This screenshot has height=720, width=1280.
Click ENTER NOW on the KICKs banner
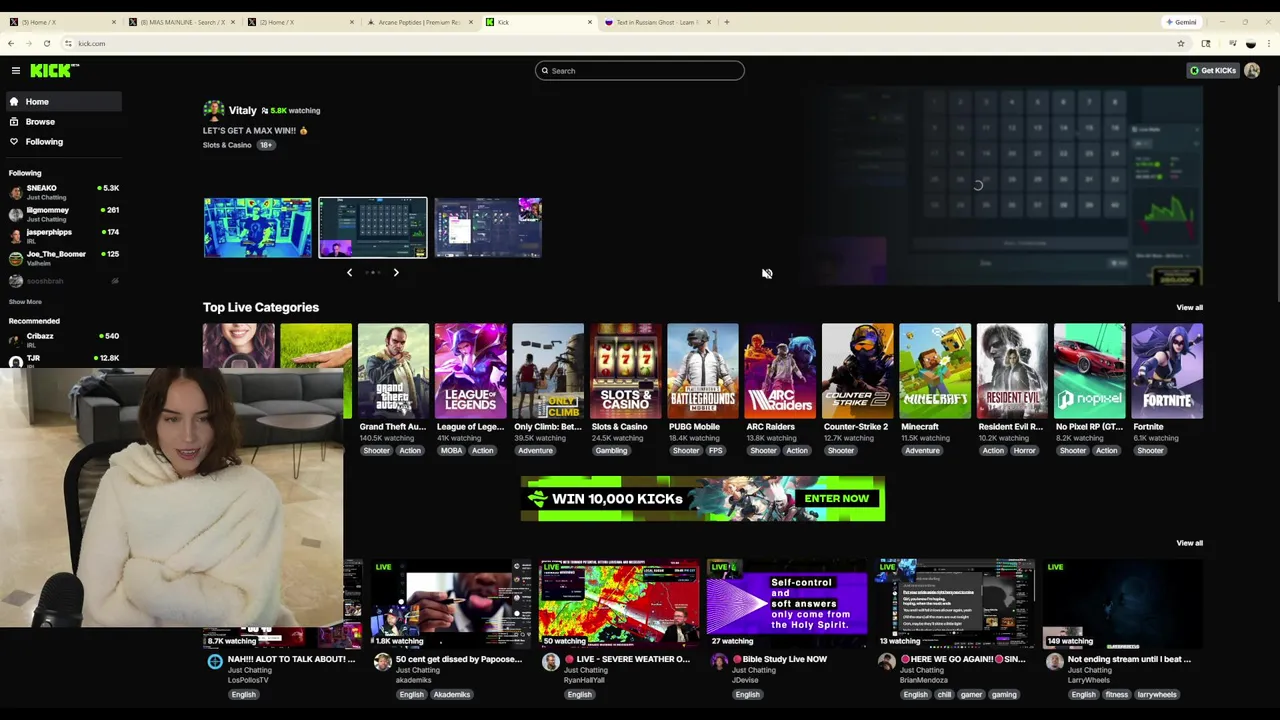836,498
